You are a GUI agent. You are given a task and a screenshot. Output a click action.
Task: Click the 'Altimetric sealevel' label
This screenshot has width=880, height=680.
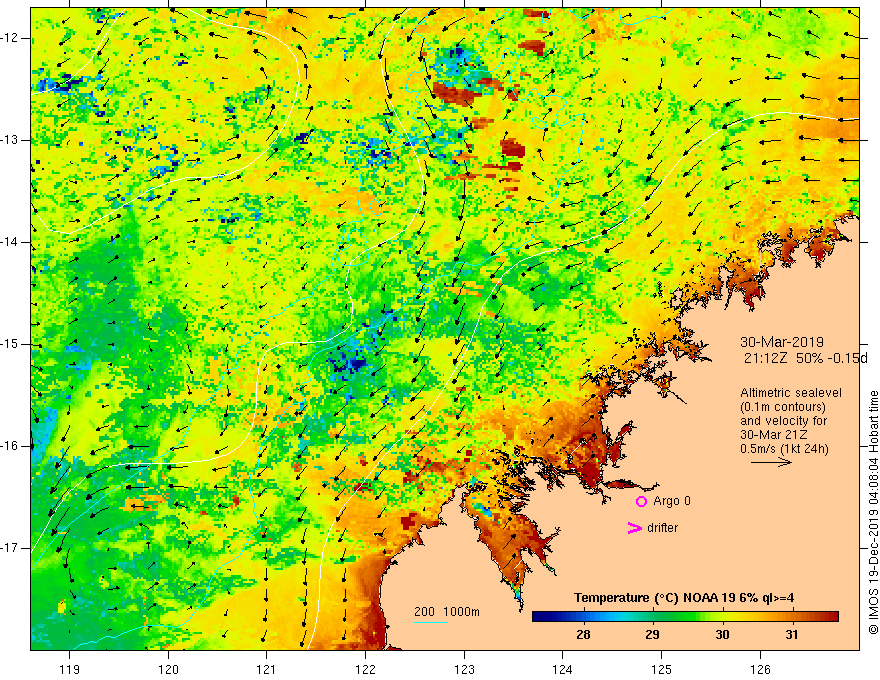coord(791,393)
